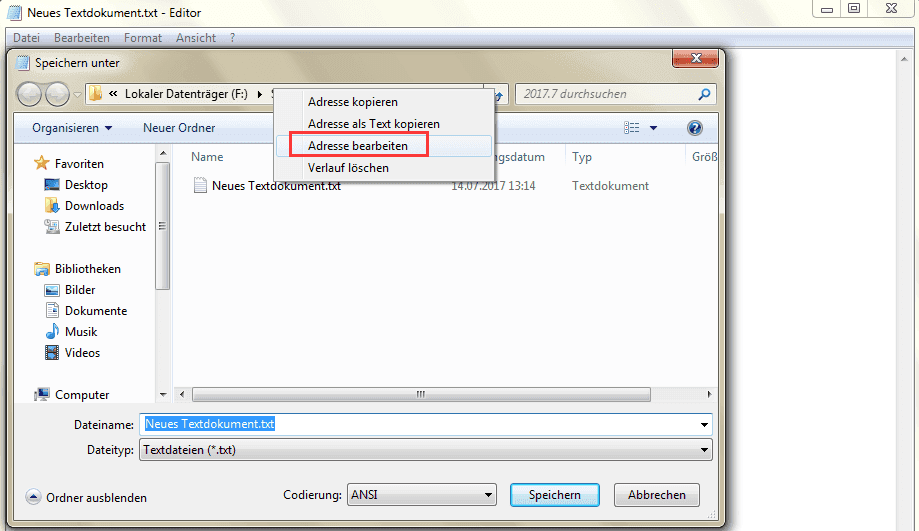Image resolution: width=919 pixels, height=531 pixels.
Task: Click the Abbrechen button
Action: (656, 495)
